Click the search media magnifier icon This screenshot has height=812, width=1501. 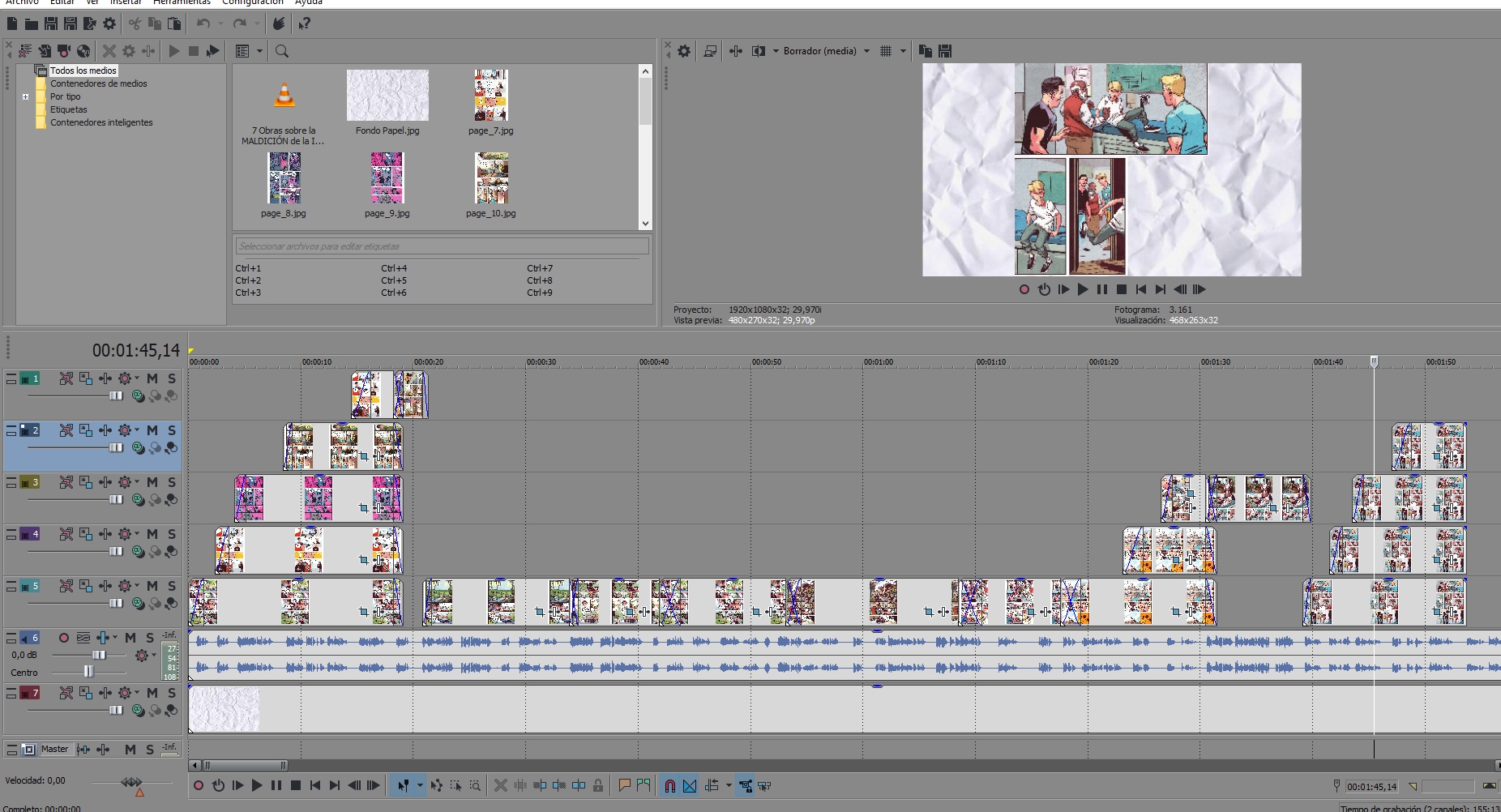pyautogui.click(x=282, y=51)
